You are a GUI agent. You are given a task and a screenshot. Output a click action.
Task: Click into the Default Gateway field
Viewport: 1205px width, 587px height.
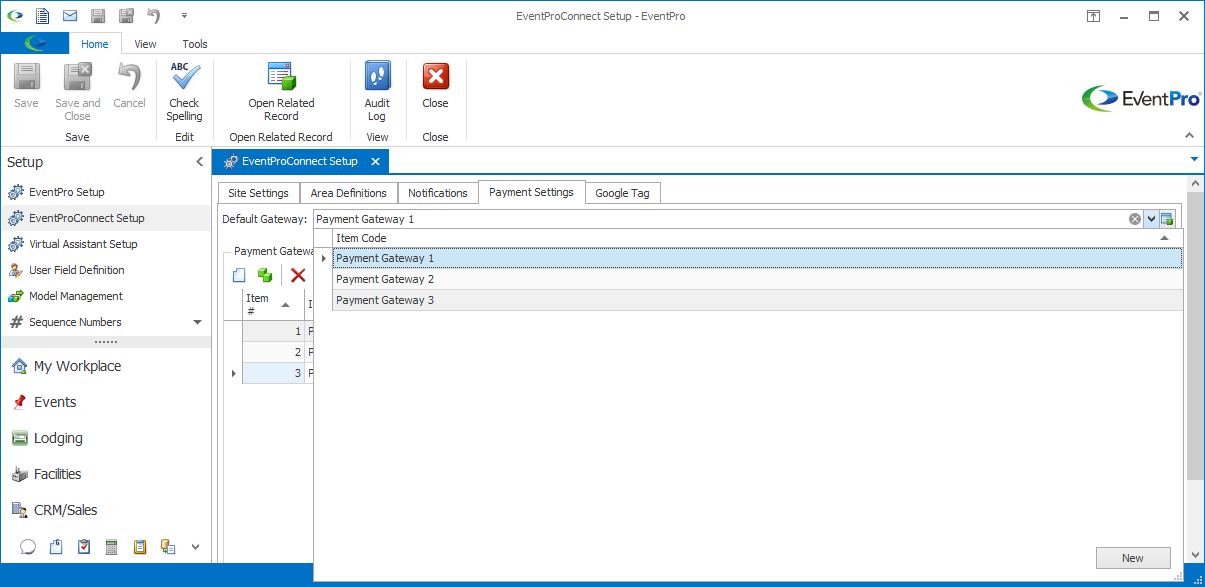[720, 219]
